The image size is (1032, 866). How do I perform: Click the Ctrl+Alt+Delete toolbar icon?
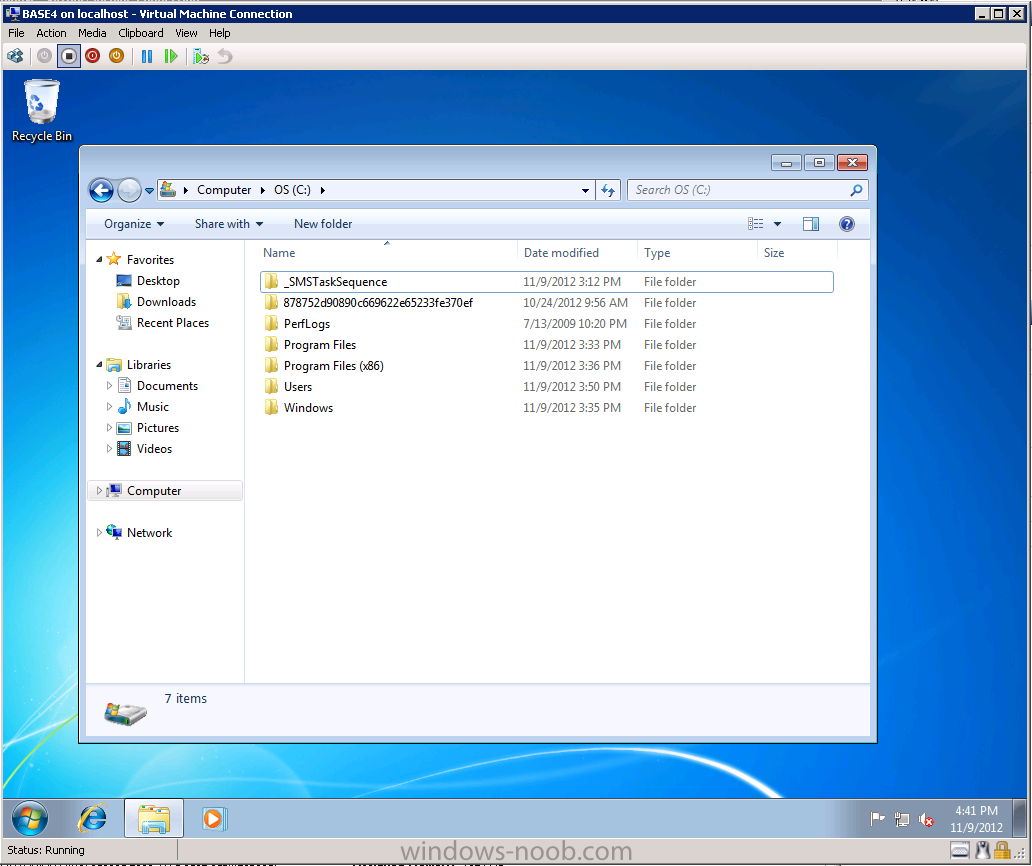15,57
